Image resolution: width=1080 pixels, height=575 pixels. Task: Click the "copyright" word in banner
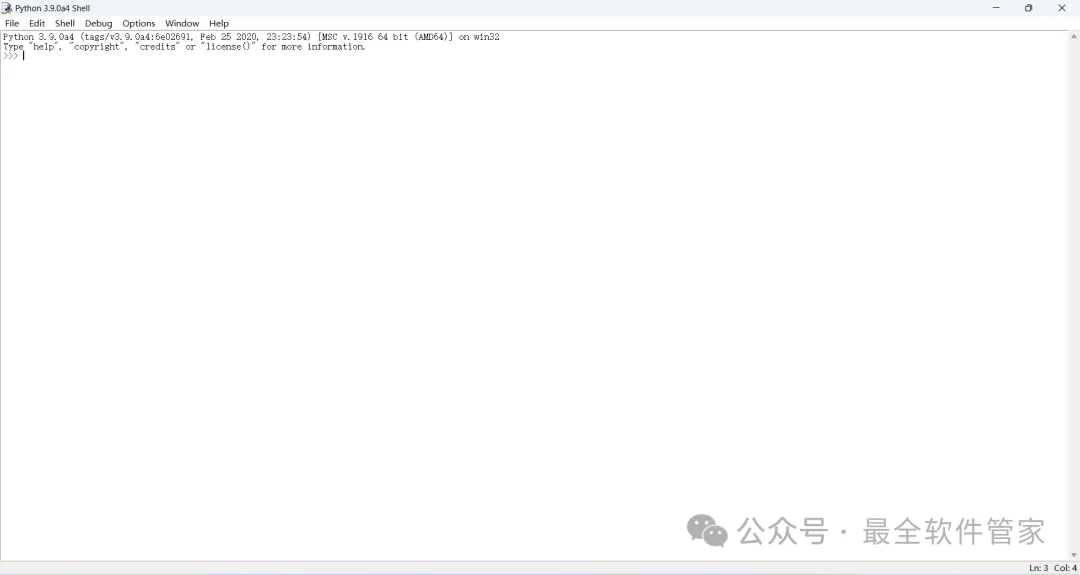[97, 47]
